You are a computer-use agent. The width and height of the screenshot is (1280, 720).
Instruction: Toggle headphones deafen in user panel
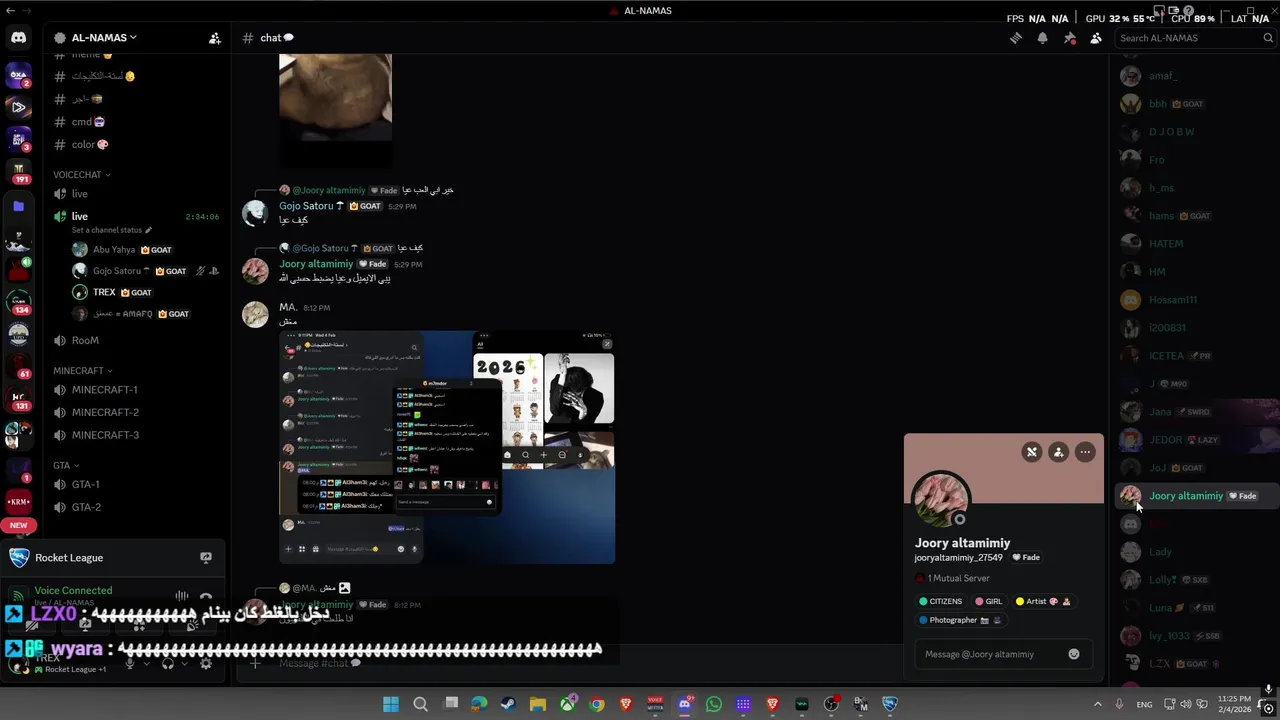[x=168, y=663]
